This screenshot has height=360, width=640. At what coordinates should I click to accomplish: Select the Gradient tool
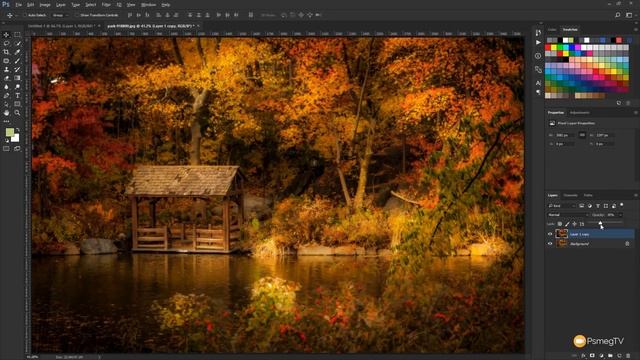[x=17, y=78]
